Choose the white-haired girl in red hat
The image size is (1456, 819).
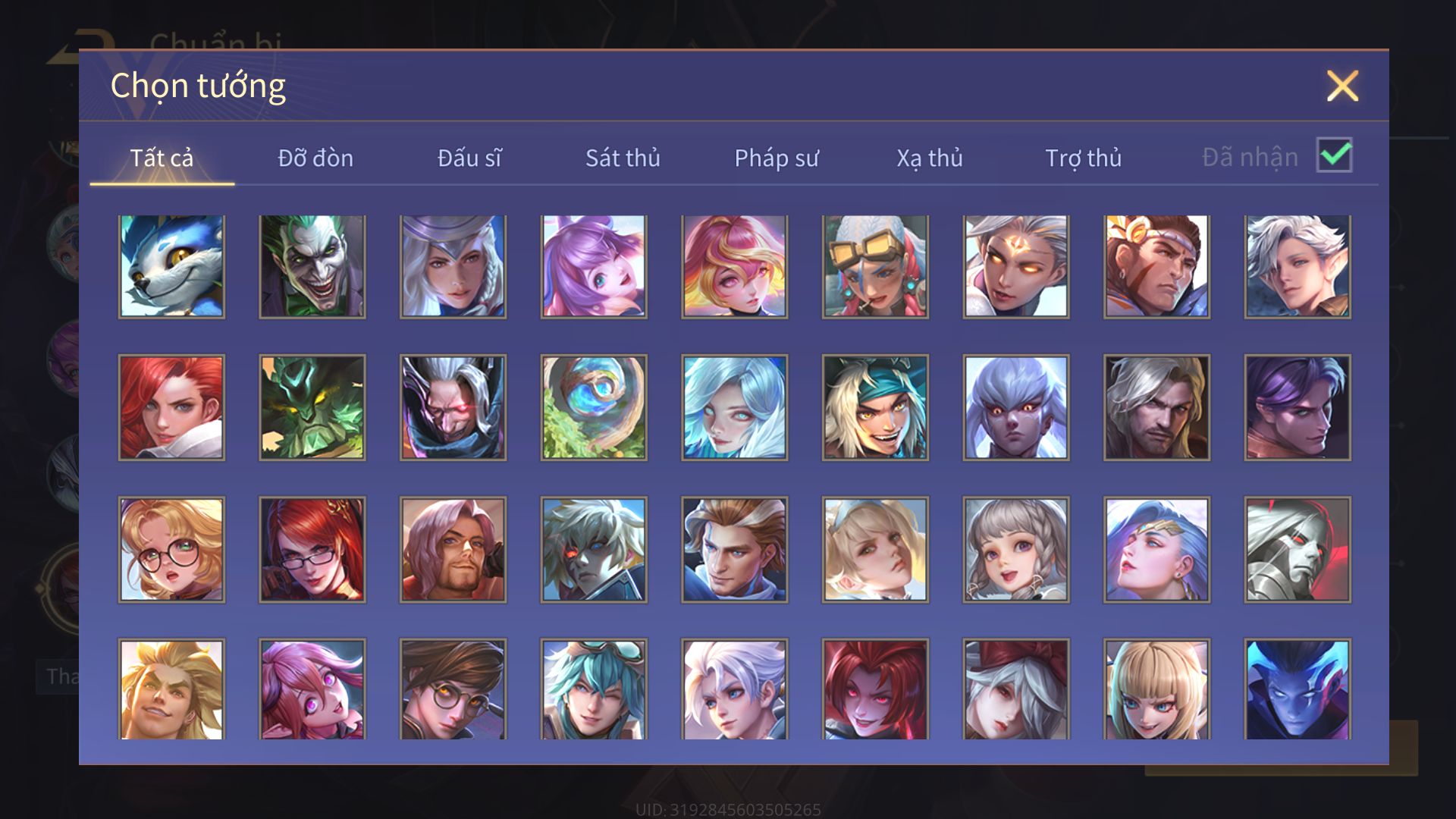[1016, 689]
